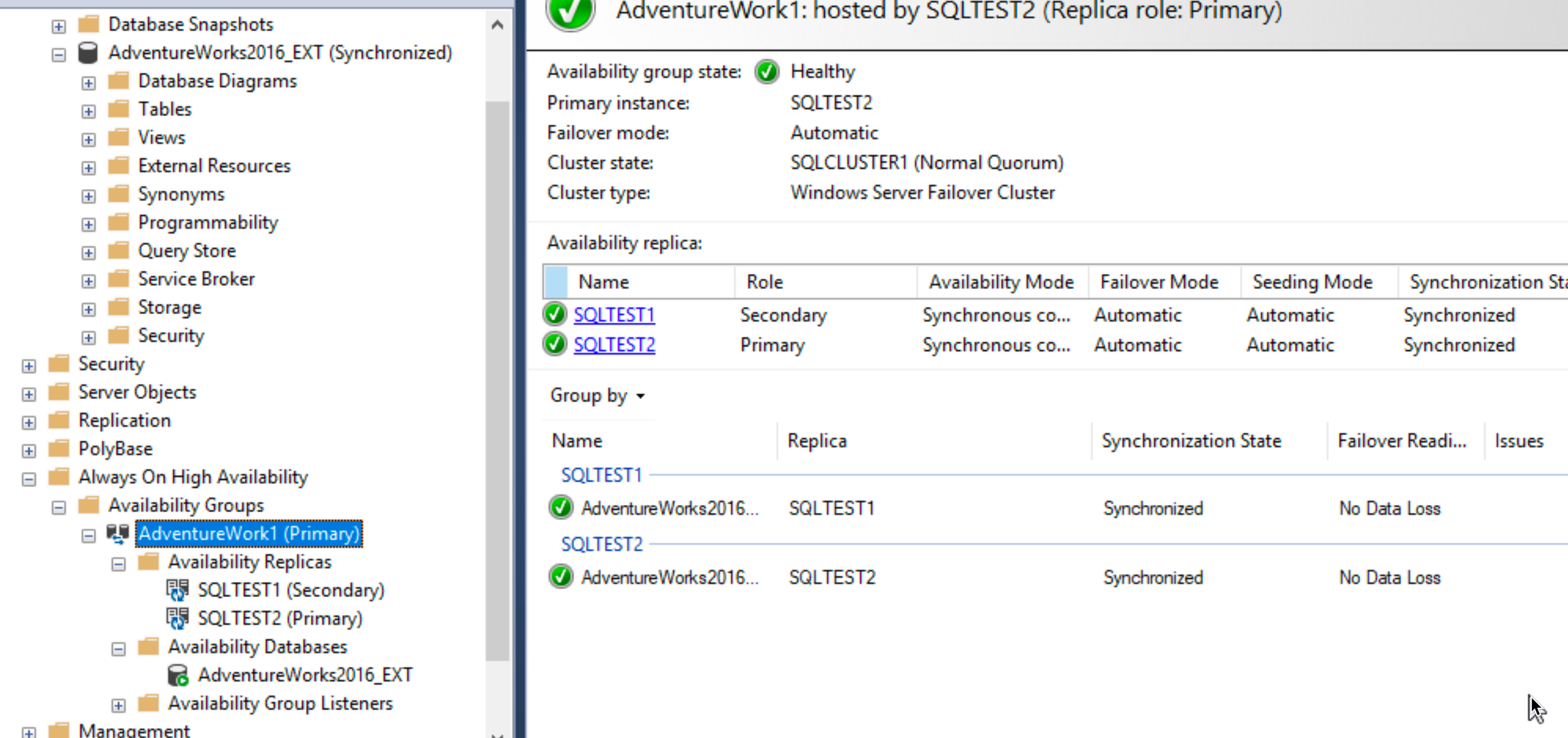Click the AdventureWork1 availability group icon
The height and width of the screenshot is (738, 1568).
click(x=117, y=533)
